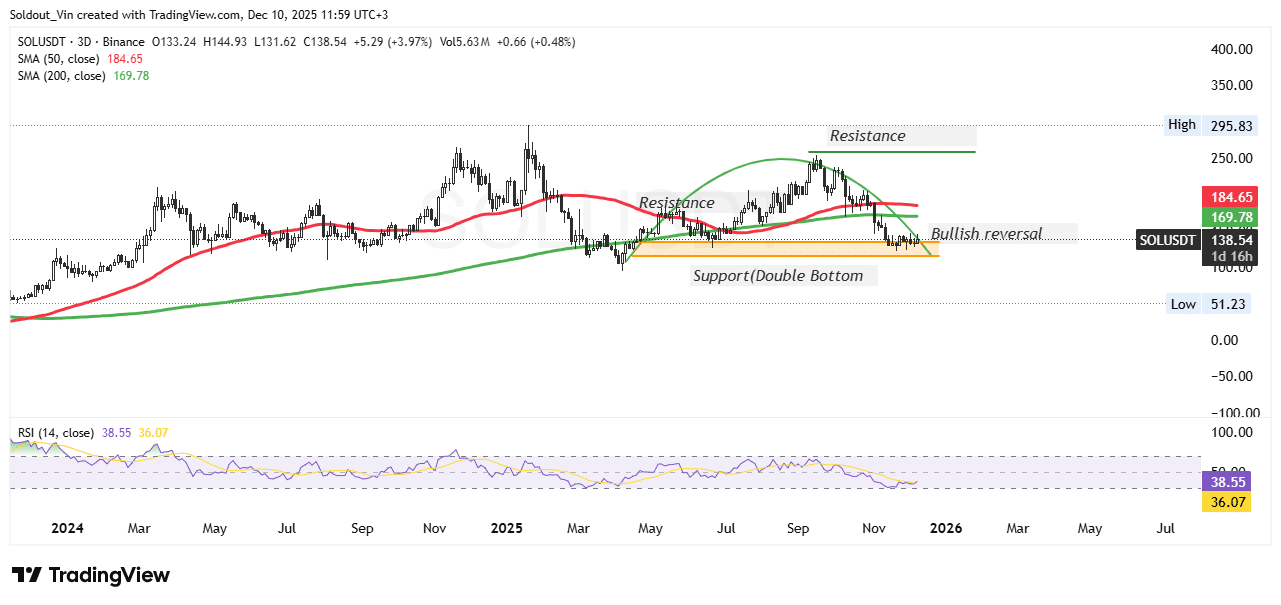
Task: Select the Low 51.23 price label
Action: coord(1209,304)
